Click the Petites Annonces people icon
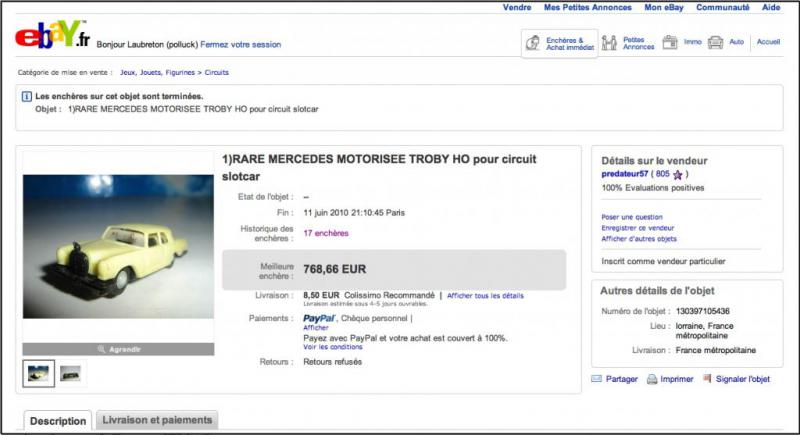This screenshot has height=435, width=800. pos(609,43)
